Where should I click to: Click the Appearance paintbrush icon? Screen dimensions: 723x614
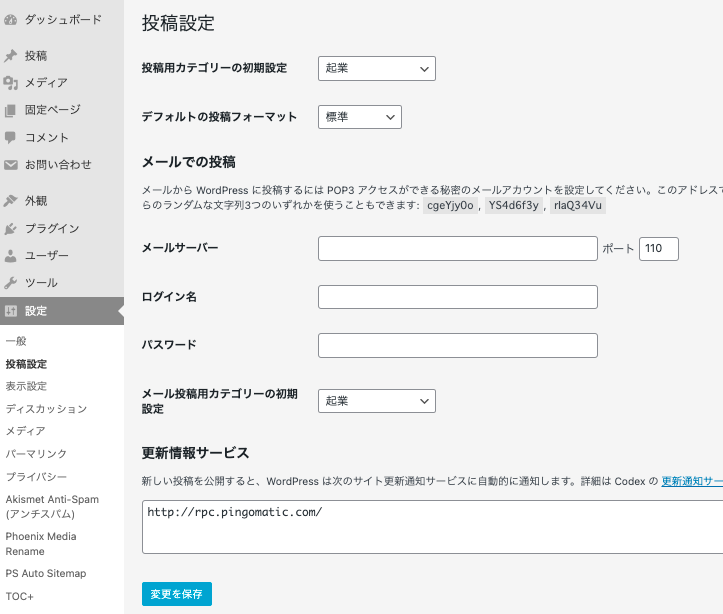tap(11, 201)
